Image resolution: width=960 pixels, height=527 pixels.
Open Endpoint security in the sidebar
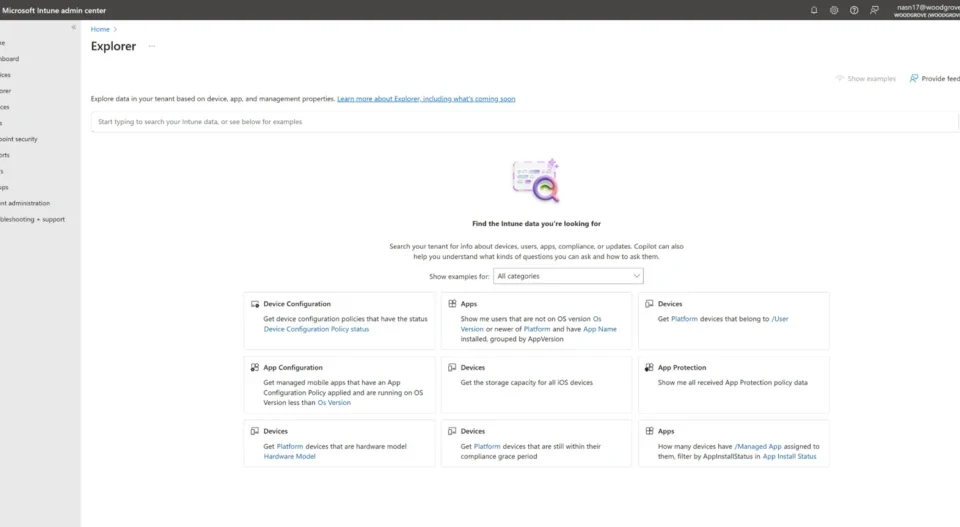pos(19,139)
